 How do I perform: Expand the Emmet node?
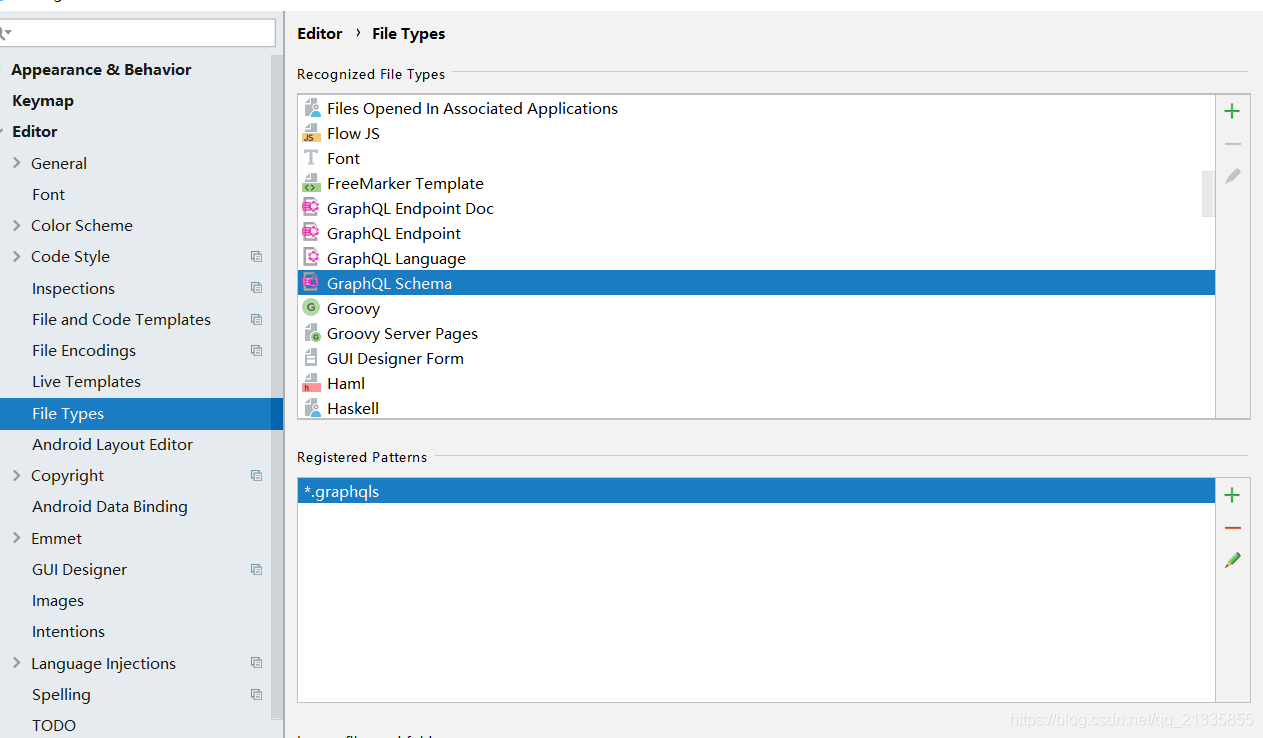pos(16,538)
